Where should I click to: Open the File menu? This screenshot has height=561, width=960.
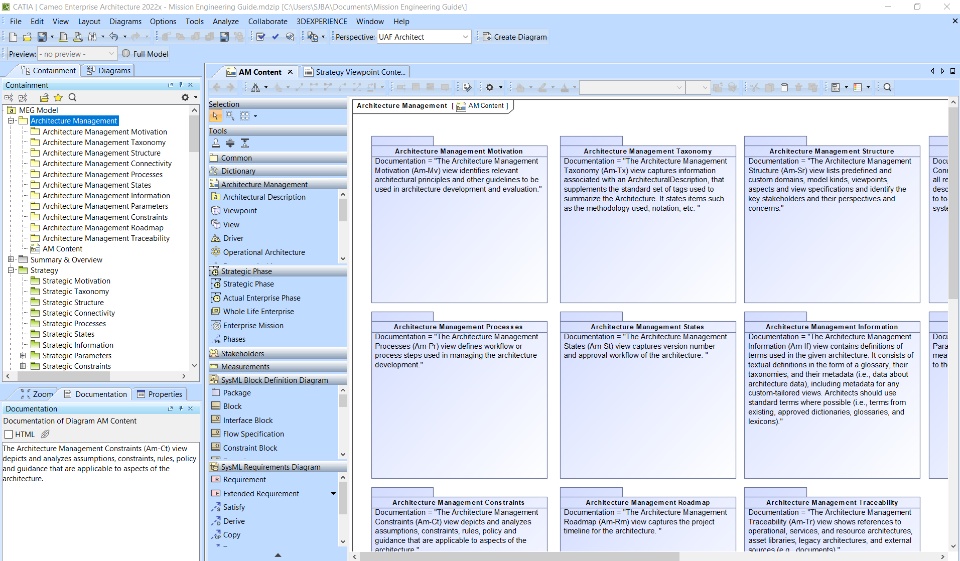click(x=15, y=21)
